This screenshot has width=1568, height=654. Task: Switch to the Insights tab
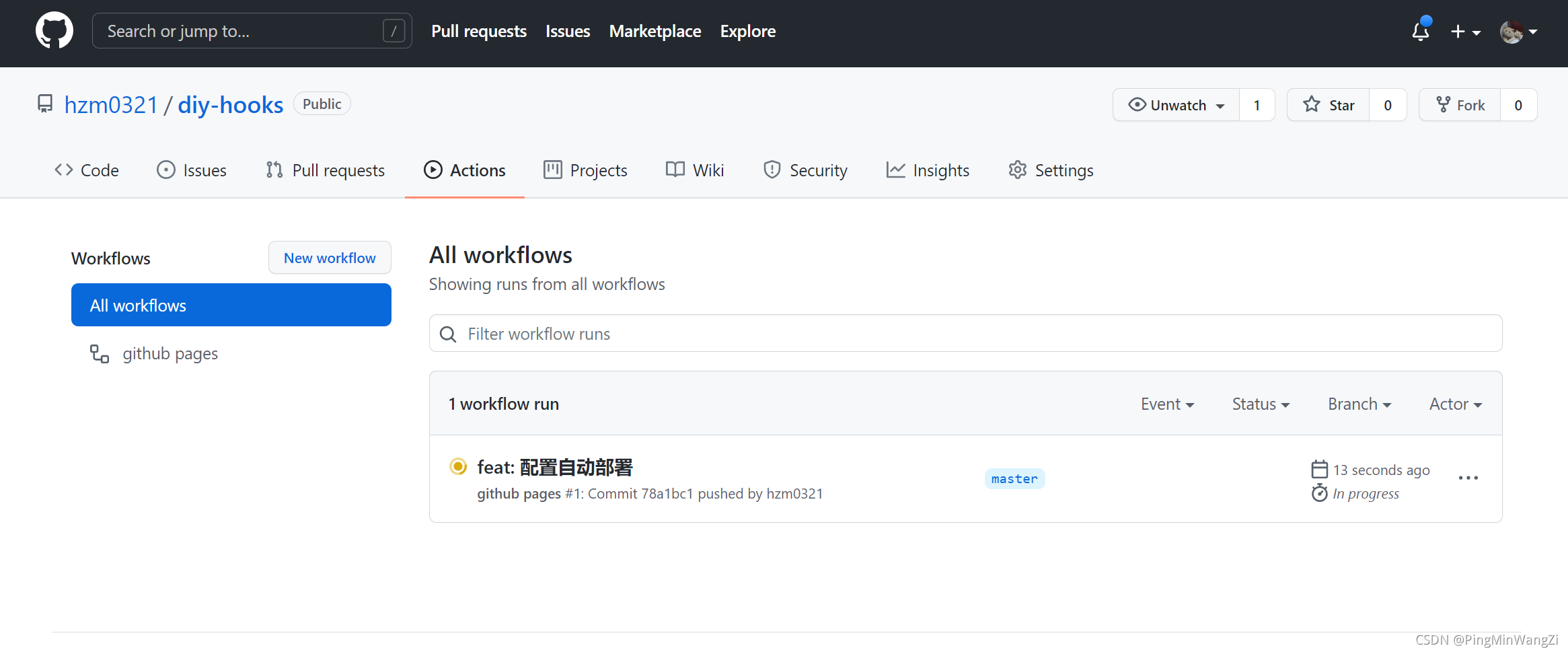click(x=928, y=170)
